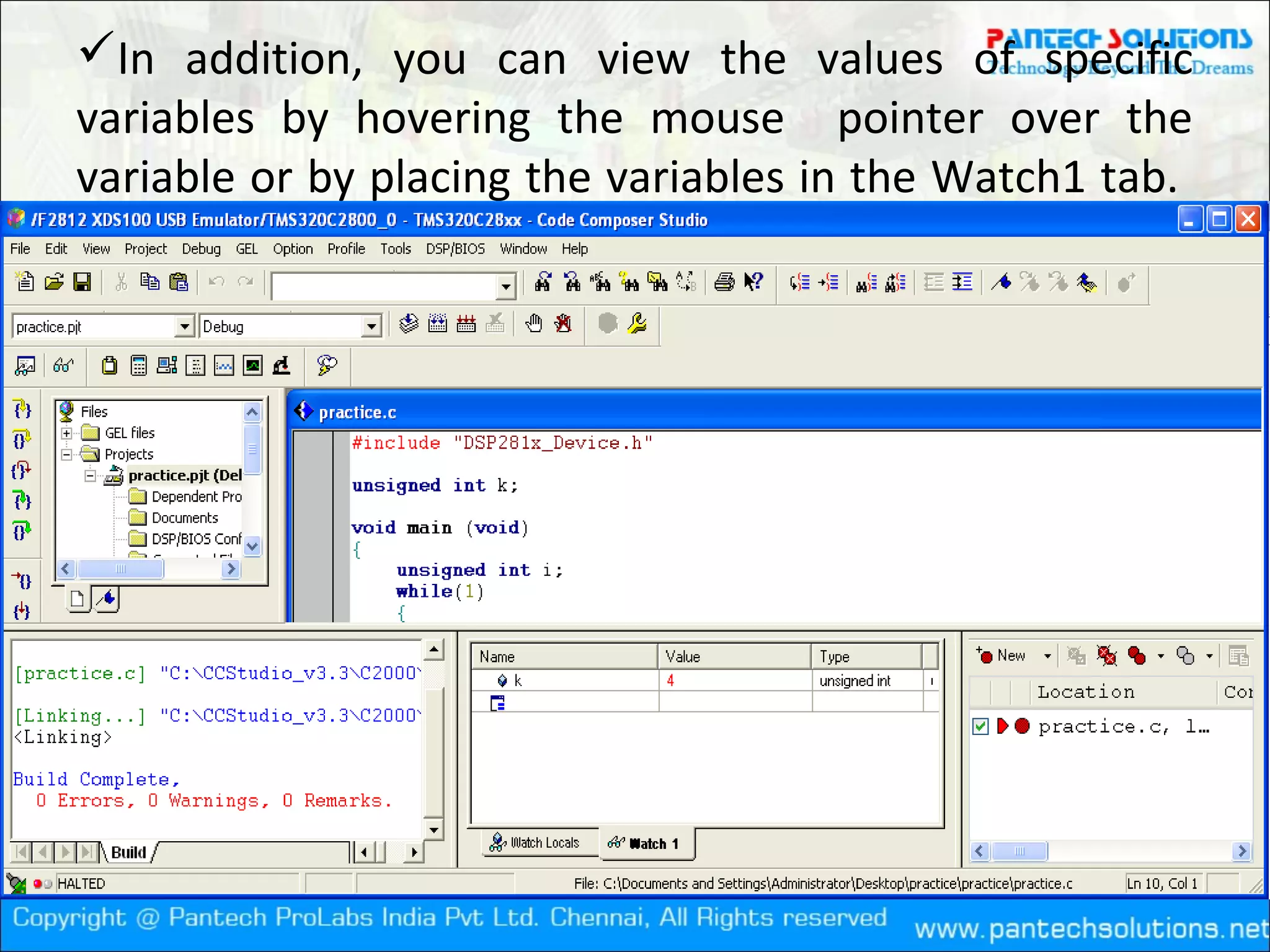1270x952 pixels.
Task: Click the New file toolbar icon
Action: (x=25, y=282)
